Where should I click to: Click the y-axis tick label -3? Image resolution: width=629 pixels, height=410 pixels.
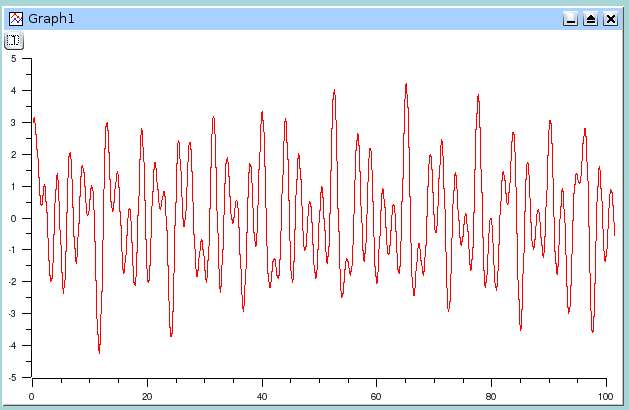point(12,314)
